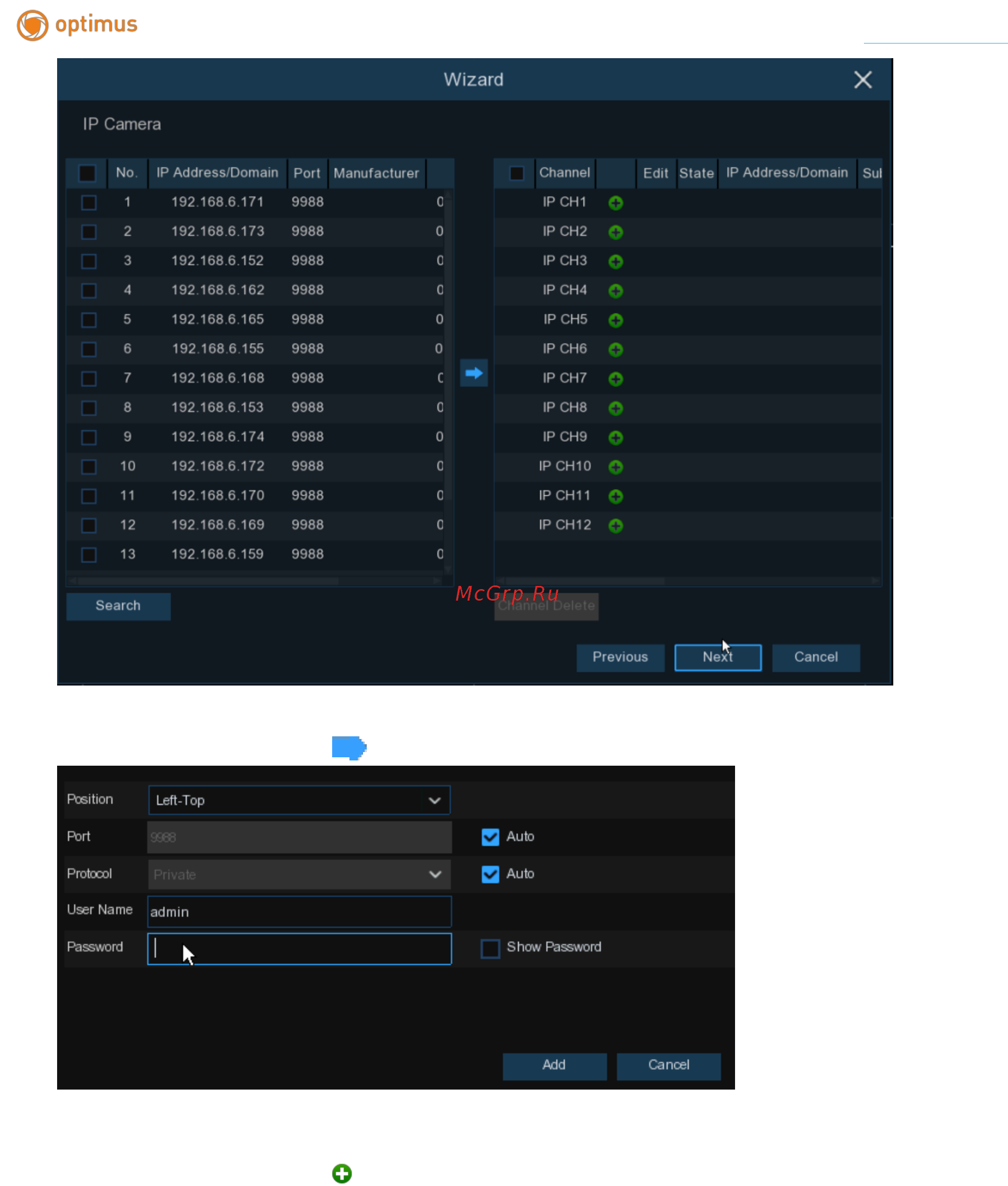
Task: Disable Auto for the Protocol field
Action: click(x=490, y=875)
